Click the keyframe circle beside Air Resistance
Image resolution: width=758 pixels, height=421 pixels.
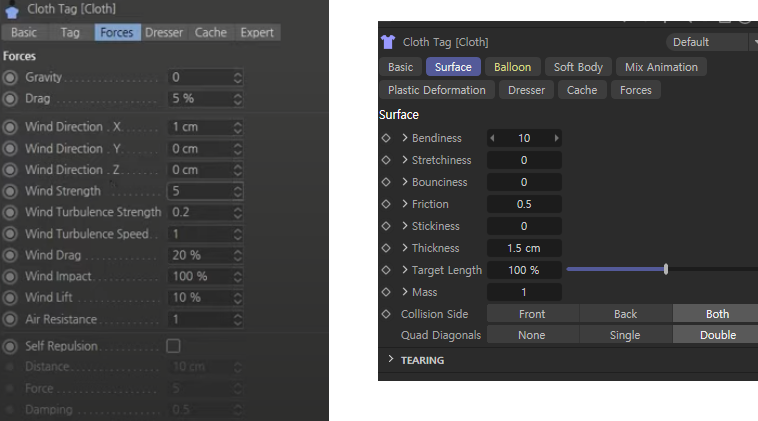pos(10,320)
